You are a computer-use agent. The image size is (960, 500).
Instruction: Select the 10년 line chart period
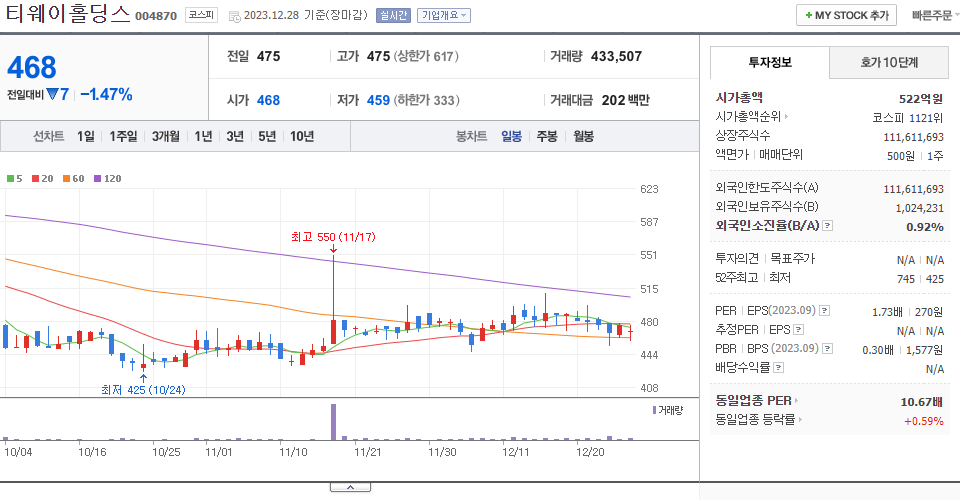coord(302,136)
